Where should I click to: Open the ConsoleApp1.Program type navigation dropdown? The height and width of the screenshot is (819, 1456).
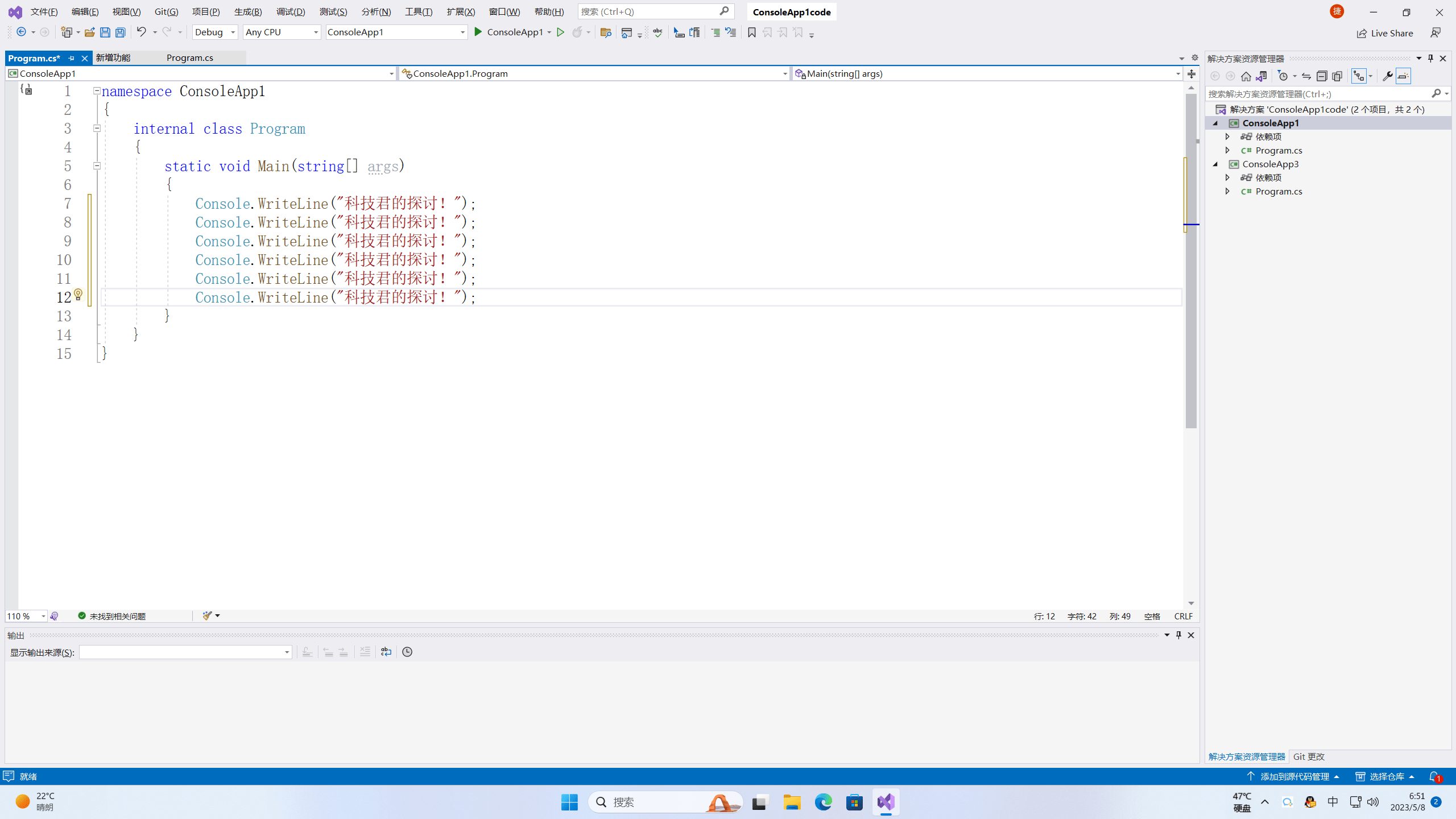coord(594,73)
